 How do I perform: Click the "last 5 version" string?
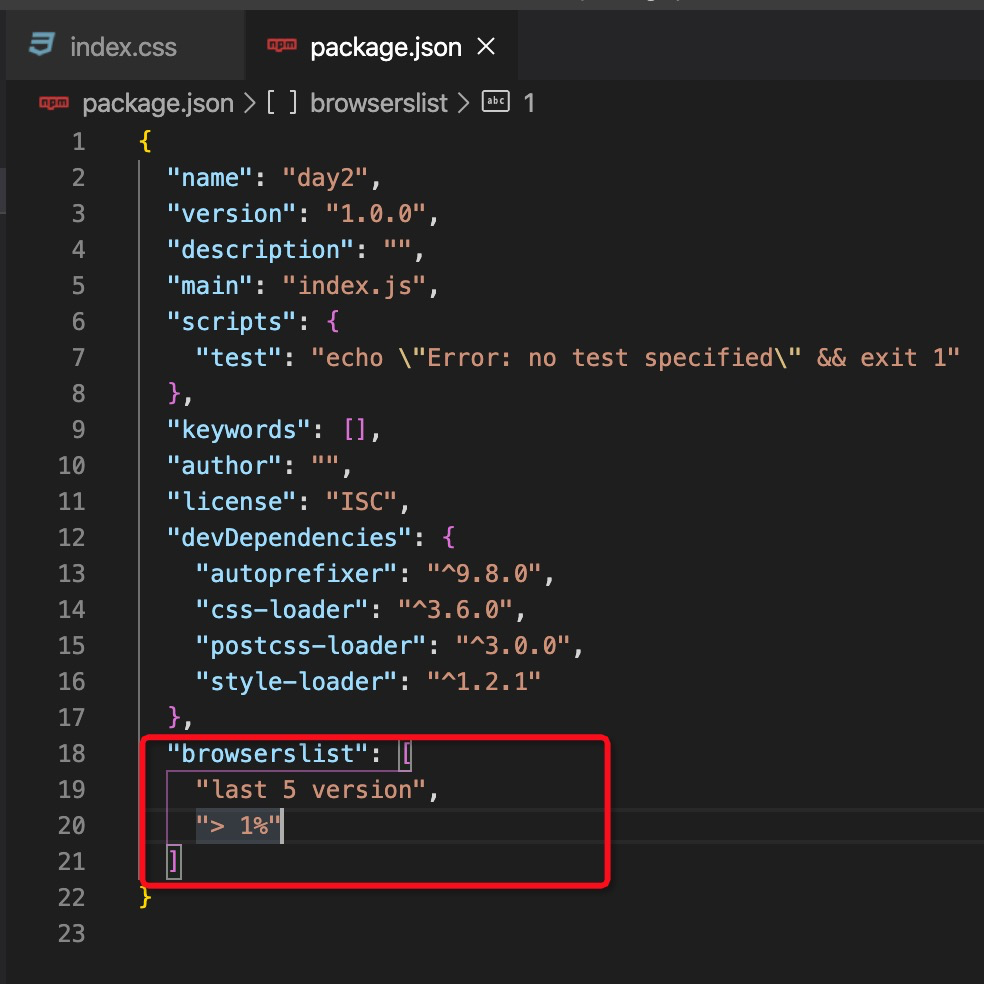[311, 789]
